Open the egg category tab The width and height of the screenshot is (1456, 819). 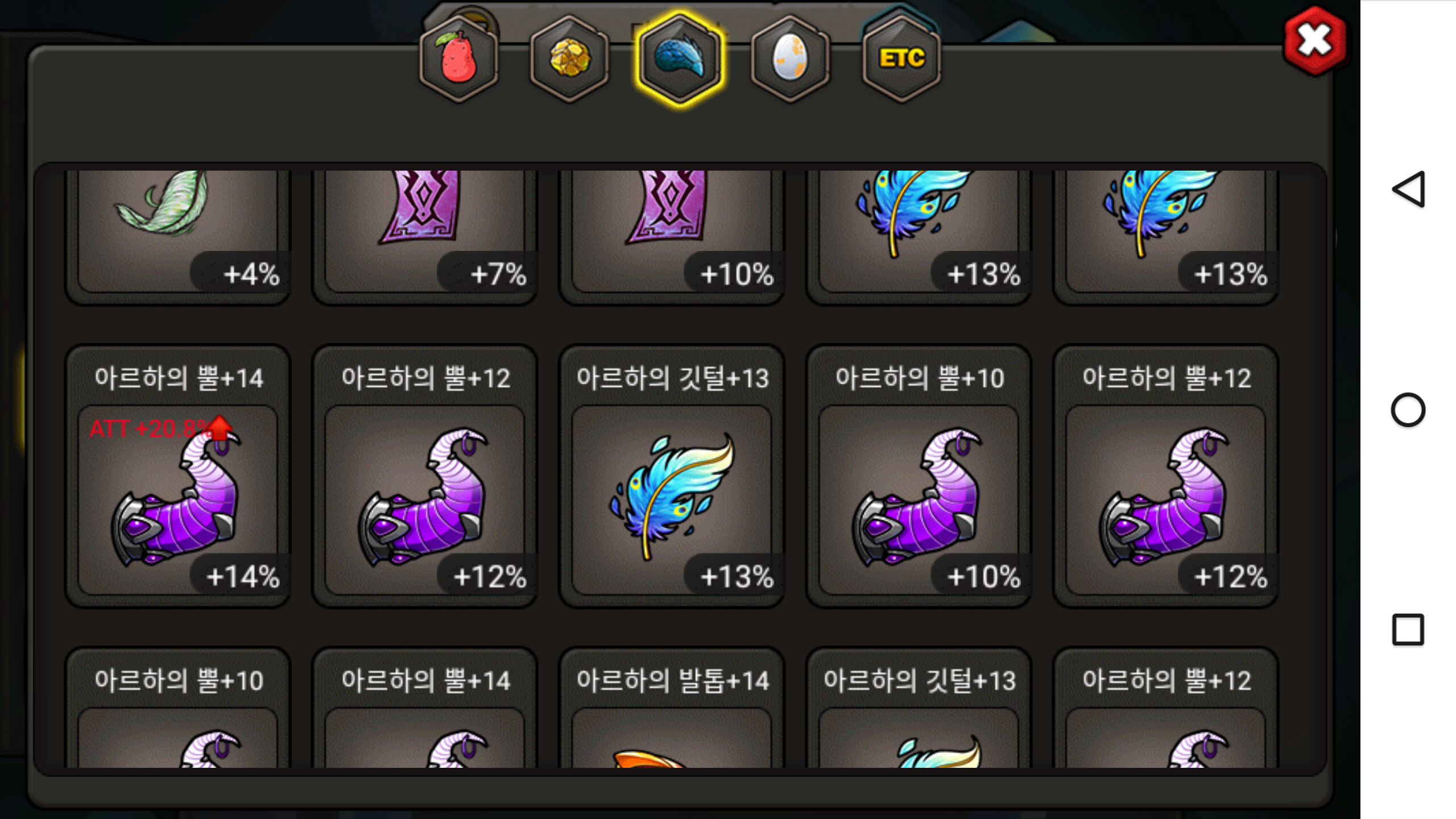pyautogui.click(x=790, y=59)
